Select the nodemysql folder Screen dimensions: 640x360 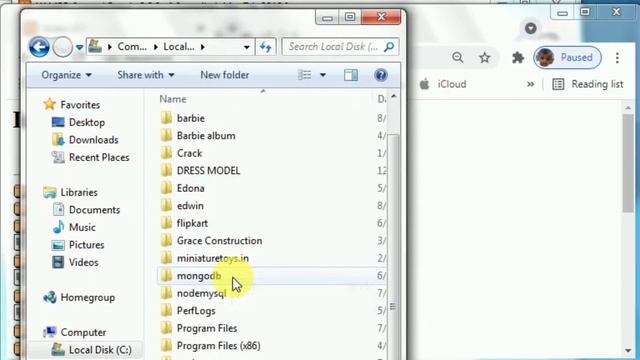pos(201,293)
